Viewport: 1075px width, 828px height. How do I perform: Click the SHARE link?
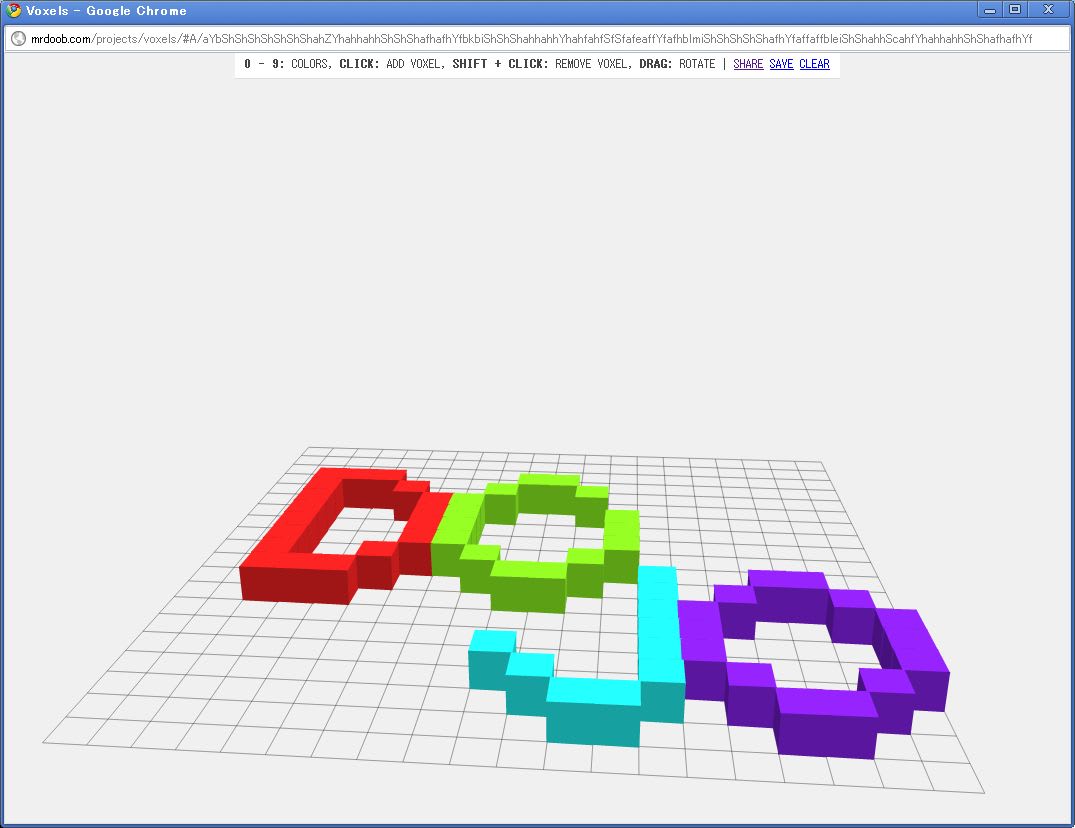tap(747, 64)
